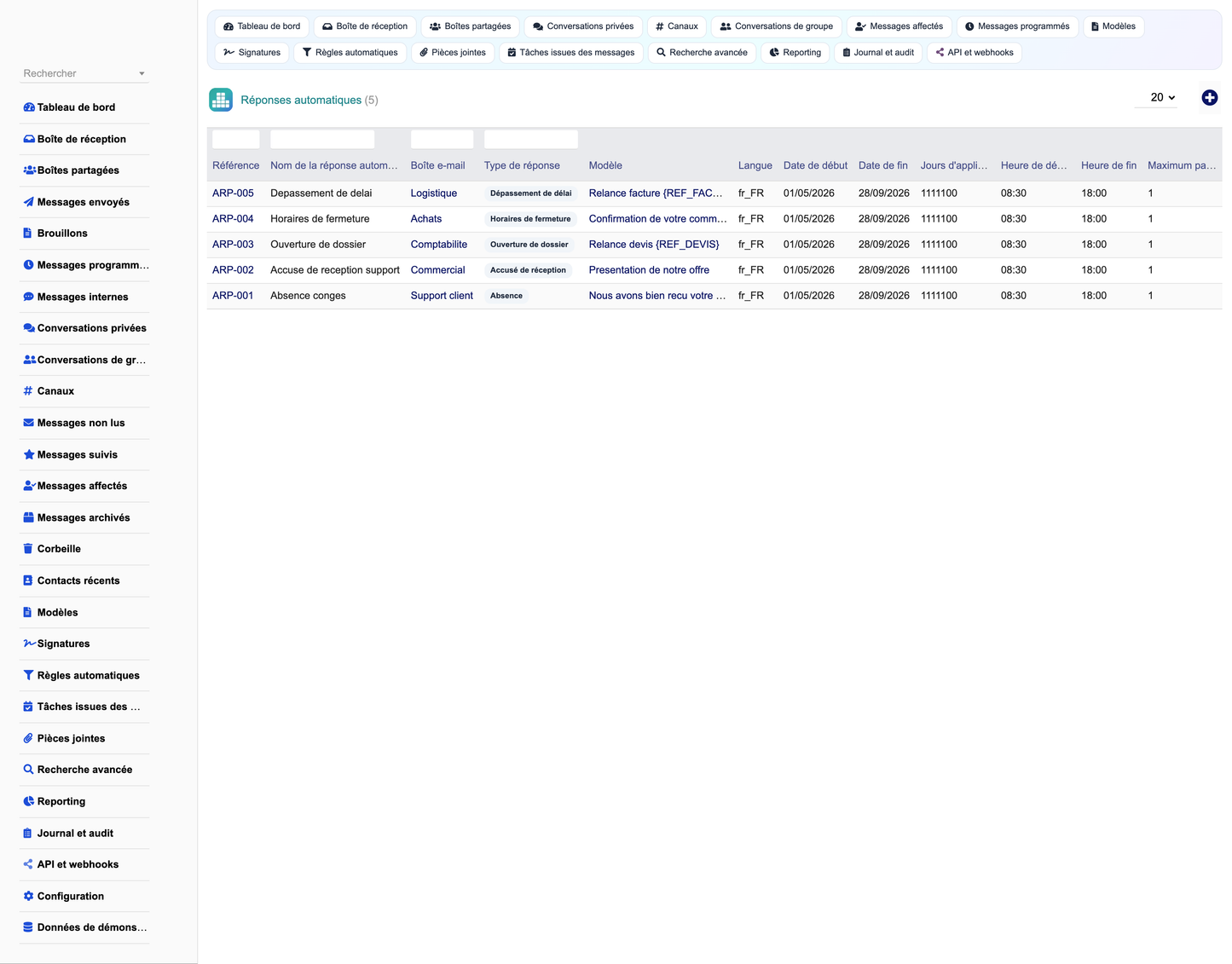Click the Tableau de bord sidebar icon
This screenshot has height=964, width=1232.
coord(29,107)
